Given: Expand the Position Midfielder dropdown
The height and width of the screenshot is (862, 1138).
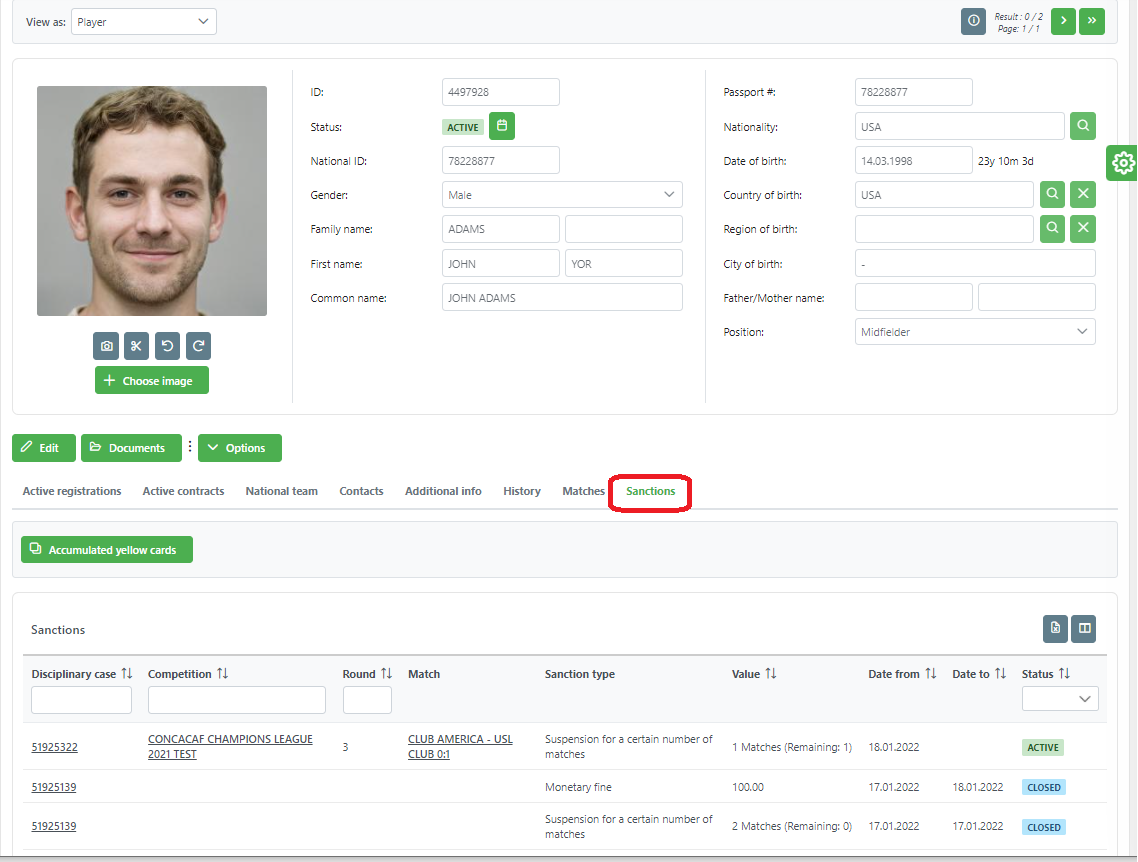Looking at the screenshot, I should coord(975,332).
